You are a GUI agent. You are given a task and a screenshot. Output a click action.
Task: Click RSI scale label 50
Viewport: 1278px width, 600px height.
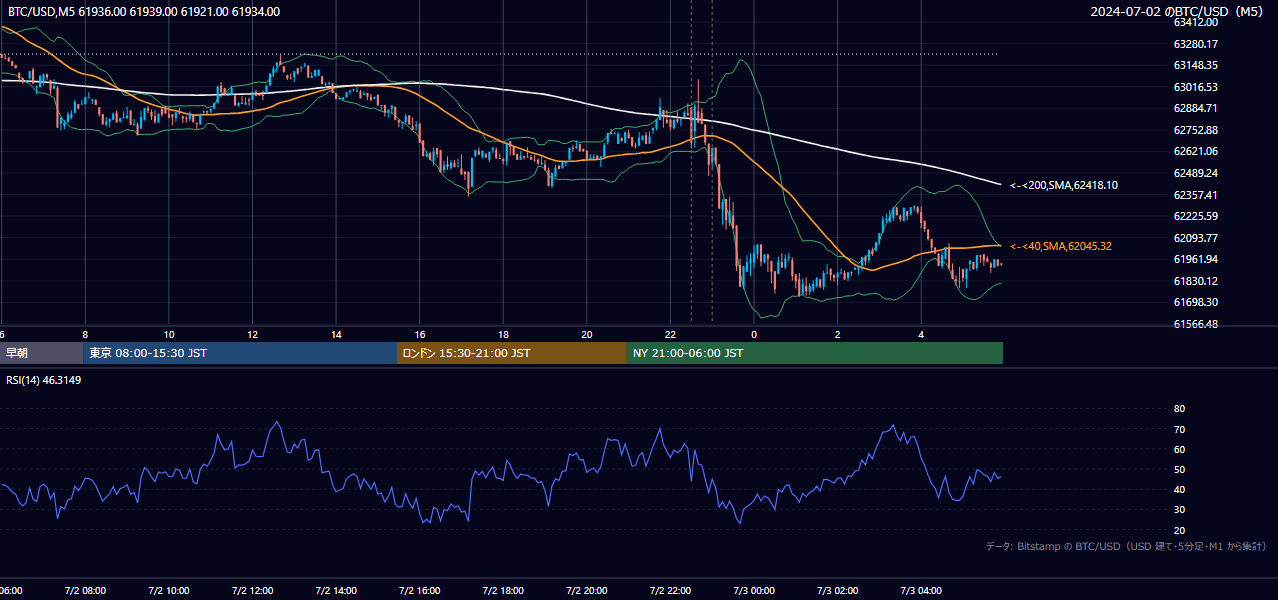tap(1179, 469)
